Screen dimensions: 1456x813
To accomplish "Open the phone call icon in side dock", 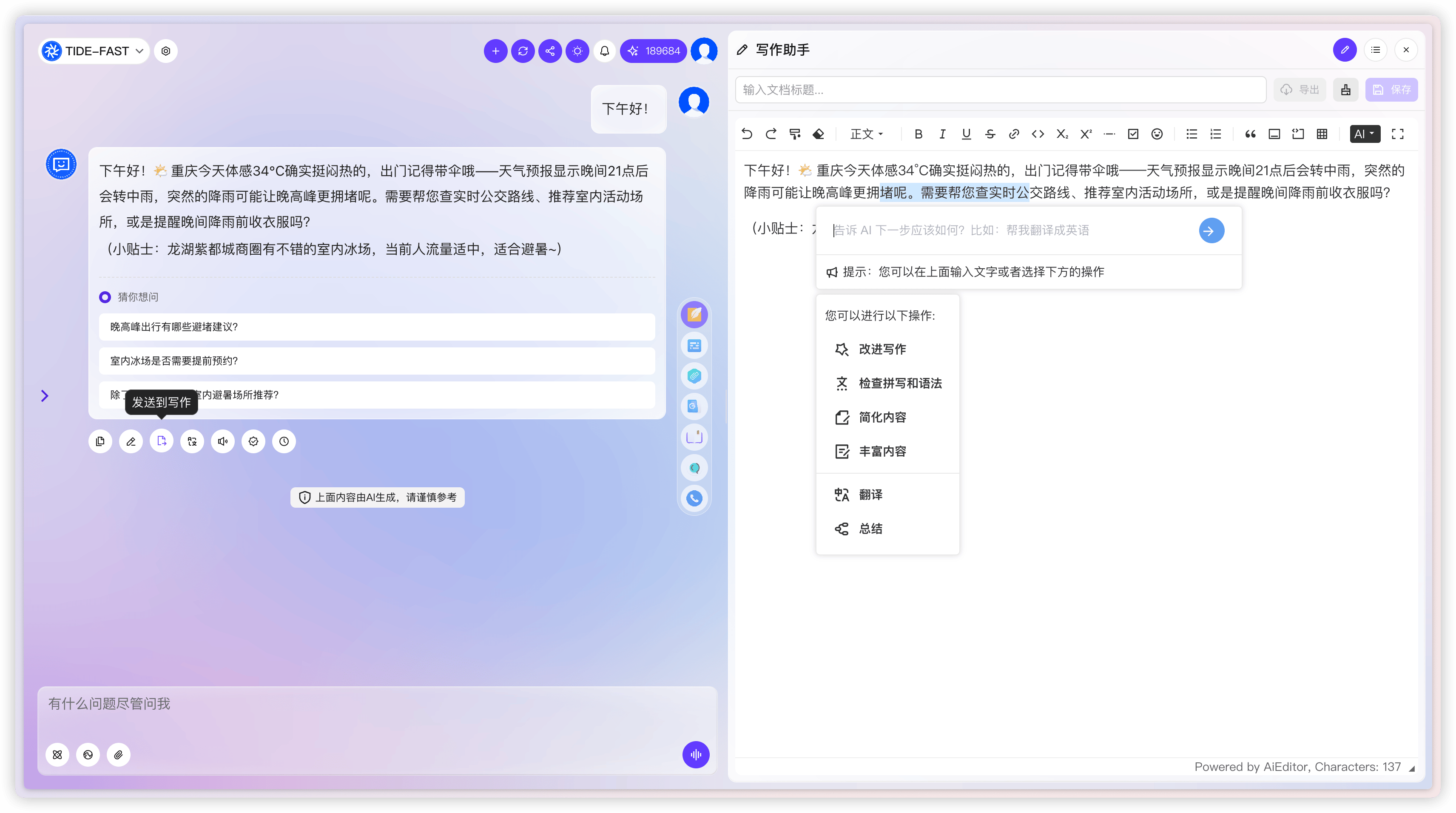I will point(694,498).
